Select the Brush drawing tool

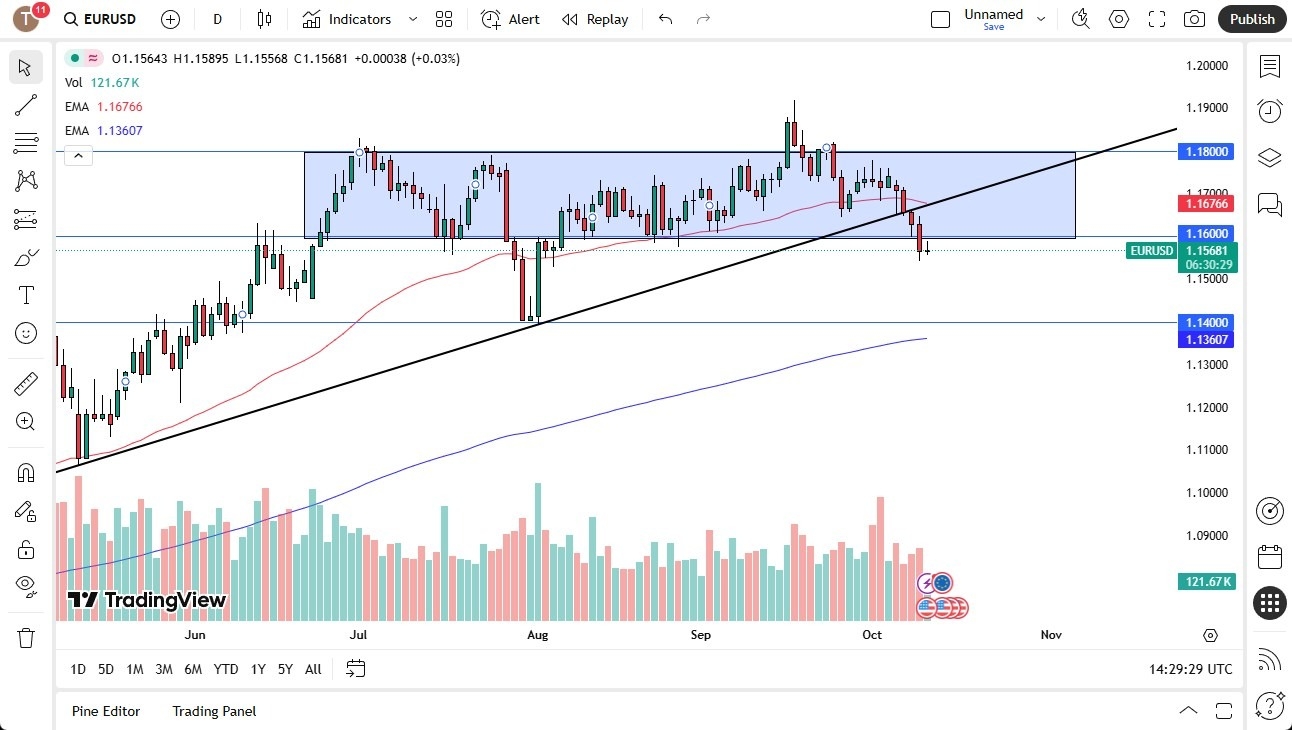tap(25, 257)
